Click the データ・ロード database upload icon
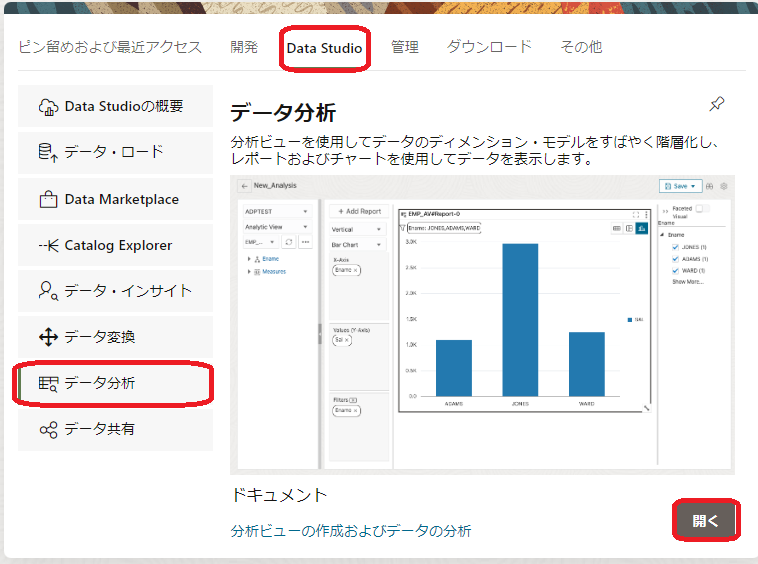758x564 pixels. tap(48, 153)
